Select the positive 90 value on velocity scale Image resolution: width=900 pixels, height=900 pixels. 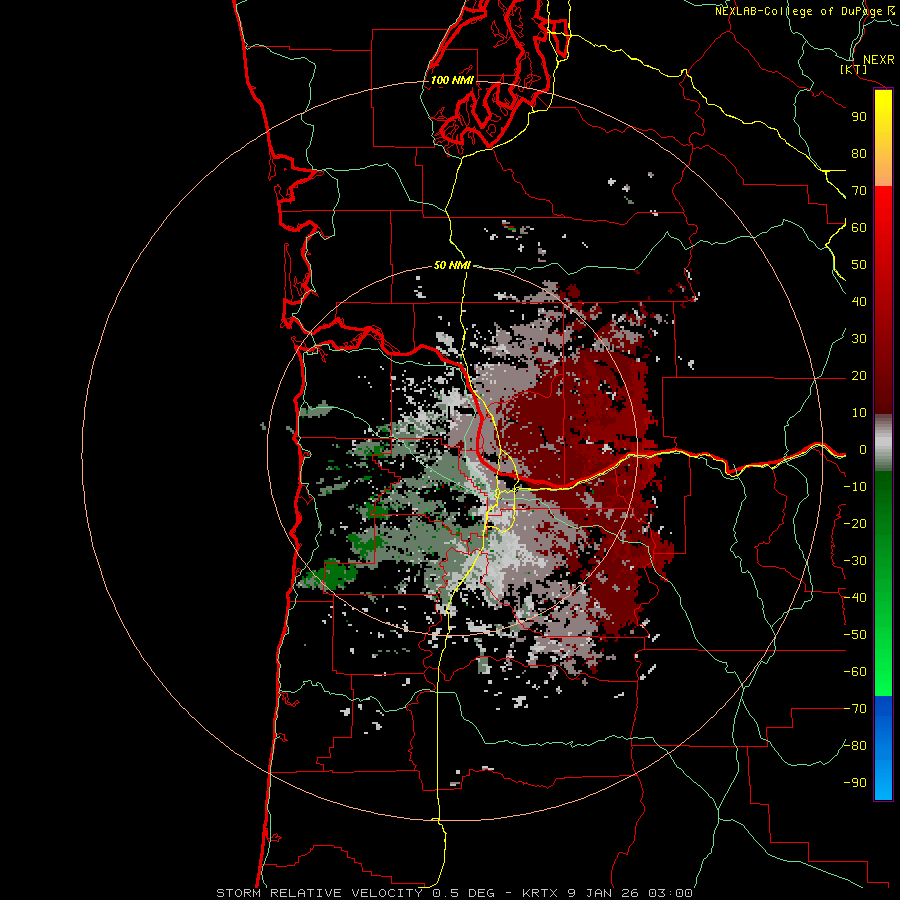pos(859,117)
